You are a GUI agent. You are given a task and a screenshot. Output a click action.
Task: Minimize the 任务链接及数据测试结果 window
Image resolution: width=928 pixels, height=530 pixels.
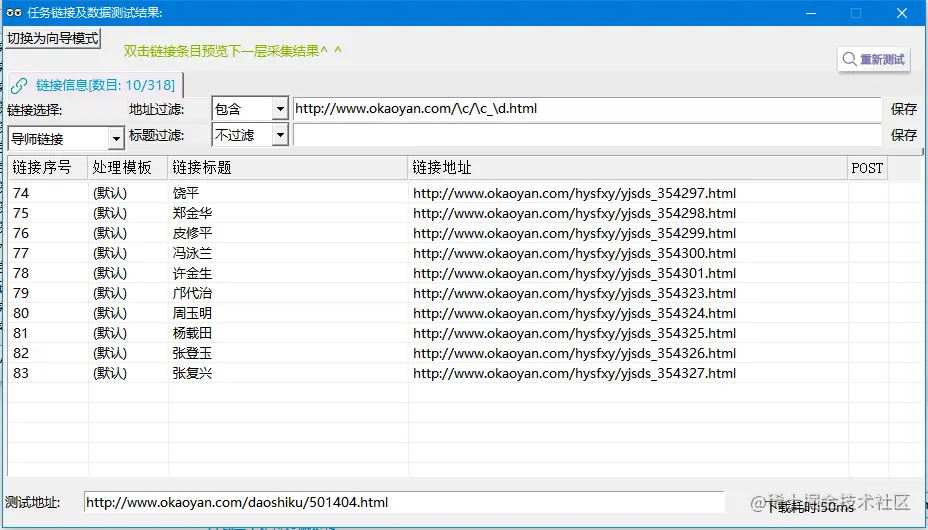[x=810, y=13]
